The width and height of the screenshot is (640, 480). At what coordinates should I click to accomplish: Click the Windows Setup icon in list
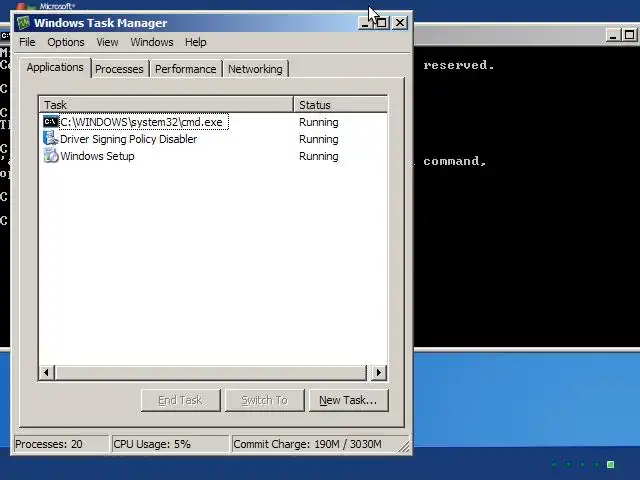(51, 156)
